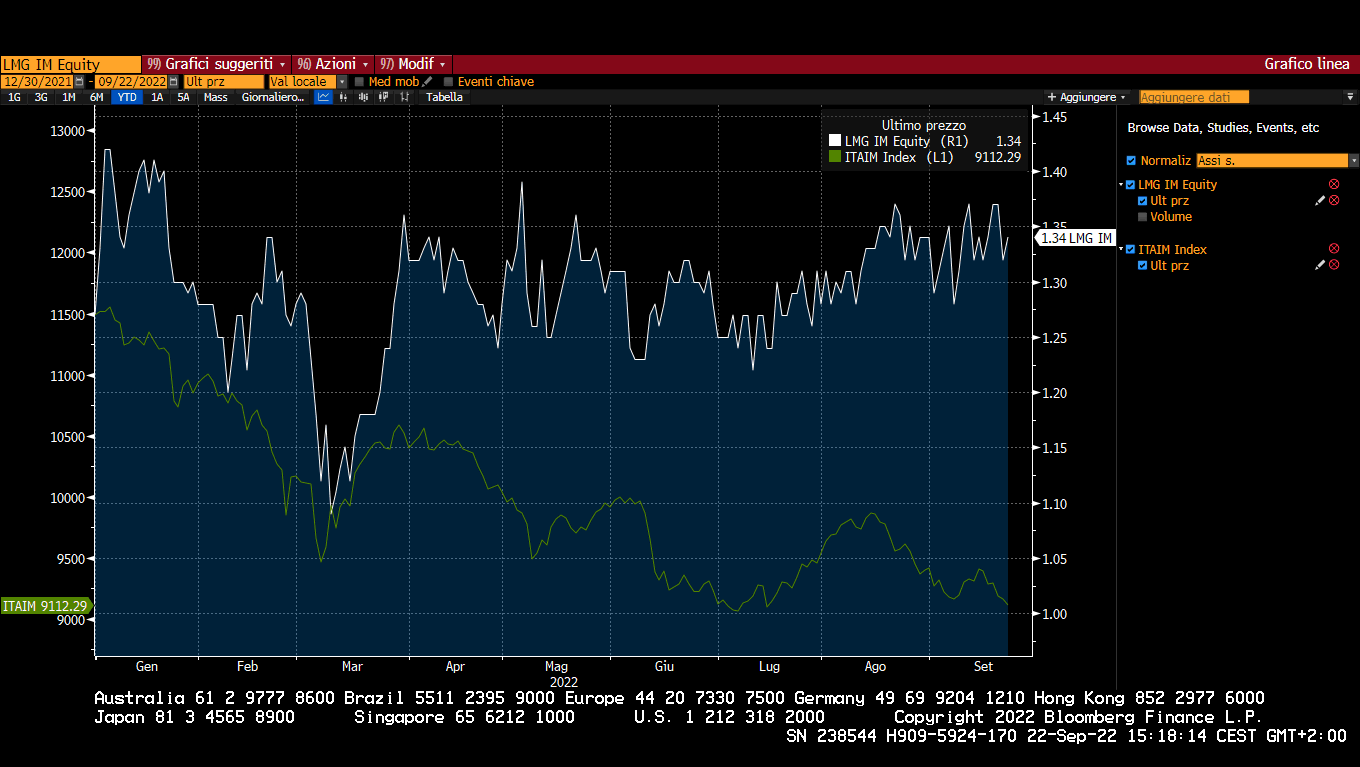Click the Tabella view button
This screenshot has height=767, width=1360.
[x=444, y=97]
